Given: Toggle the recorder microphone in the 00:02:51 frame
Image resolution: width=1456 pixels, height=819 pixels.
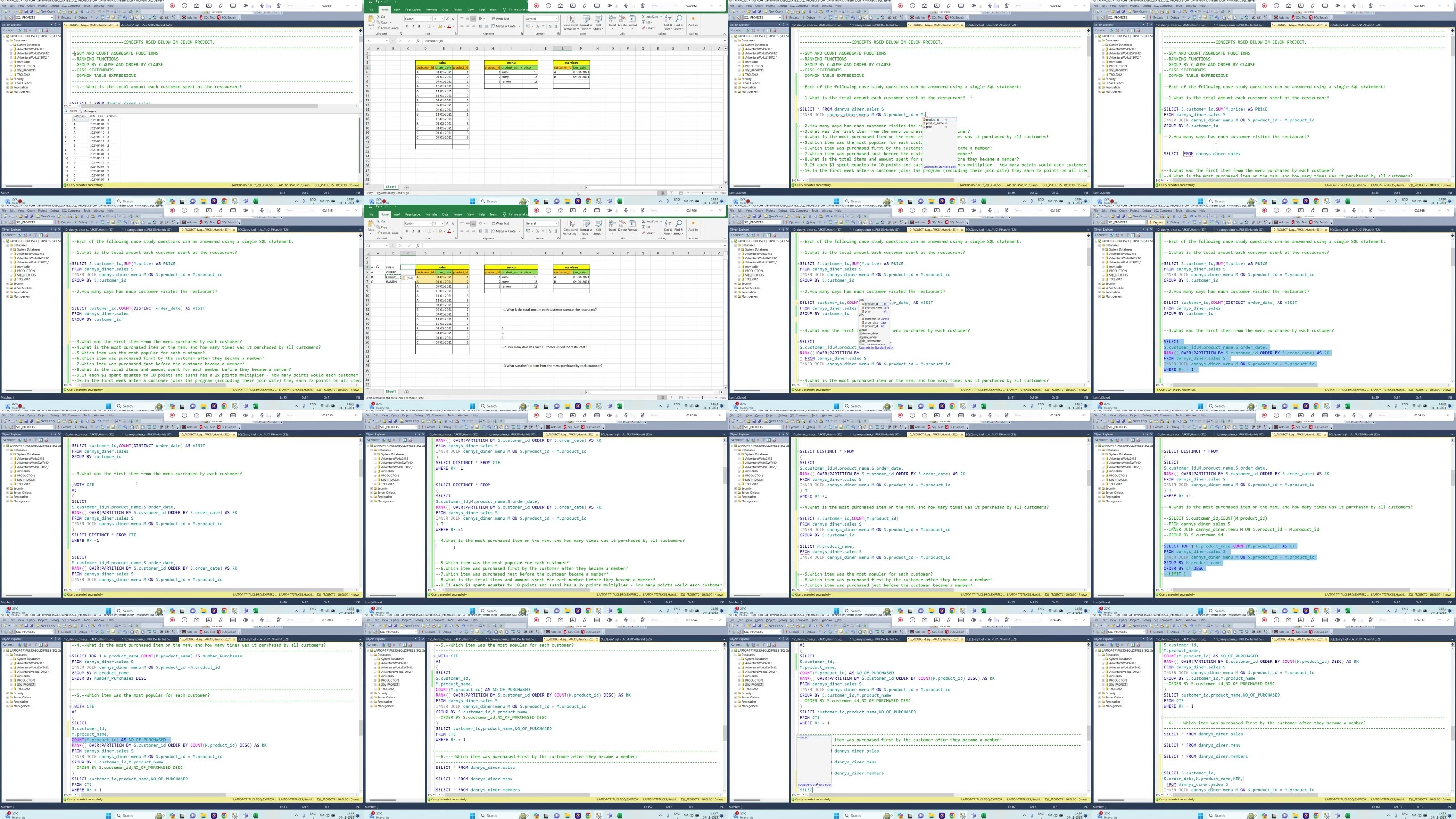Looking at the screenshot, I should tap(262, 5).
